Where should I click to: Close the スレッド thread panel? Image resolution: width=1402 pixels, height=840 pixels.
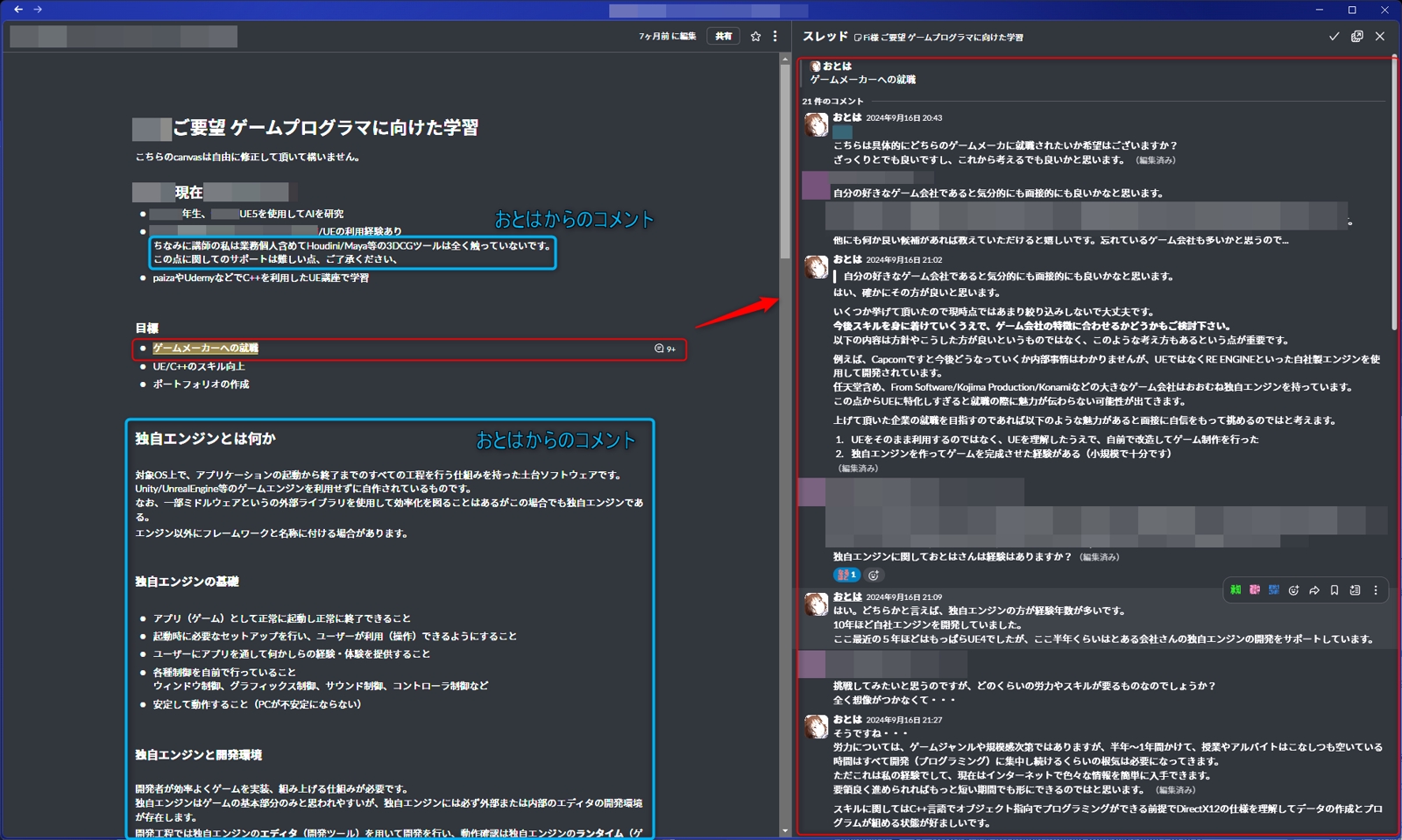[x=1380, y=37]
